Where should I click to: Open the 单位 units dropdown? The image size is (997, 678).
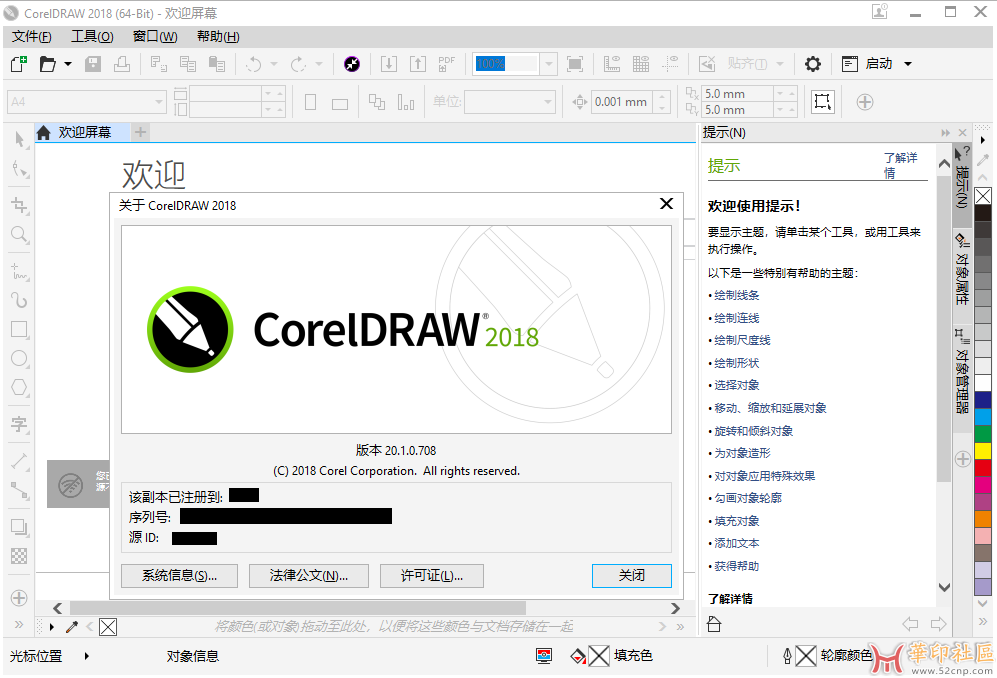coord(547,102)
